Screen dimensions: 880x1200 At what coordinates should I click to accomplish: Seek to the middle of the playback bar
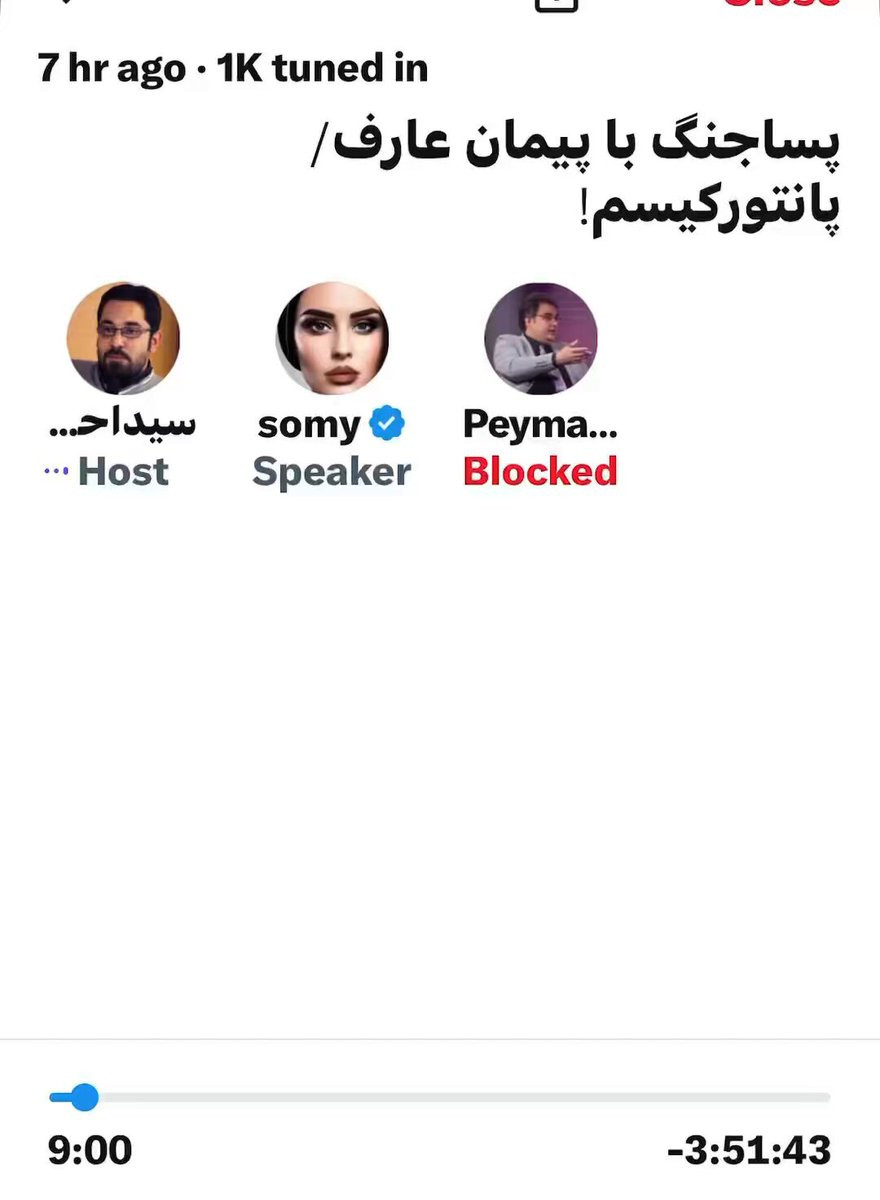pos(440,1097)
